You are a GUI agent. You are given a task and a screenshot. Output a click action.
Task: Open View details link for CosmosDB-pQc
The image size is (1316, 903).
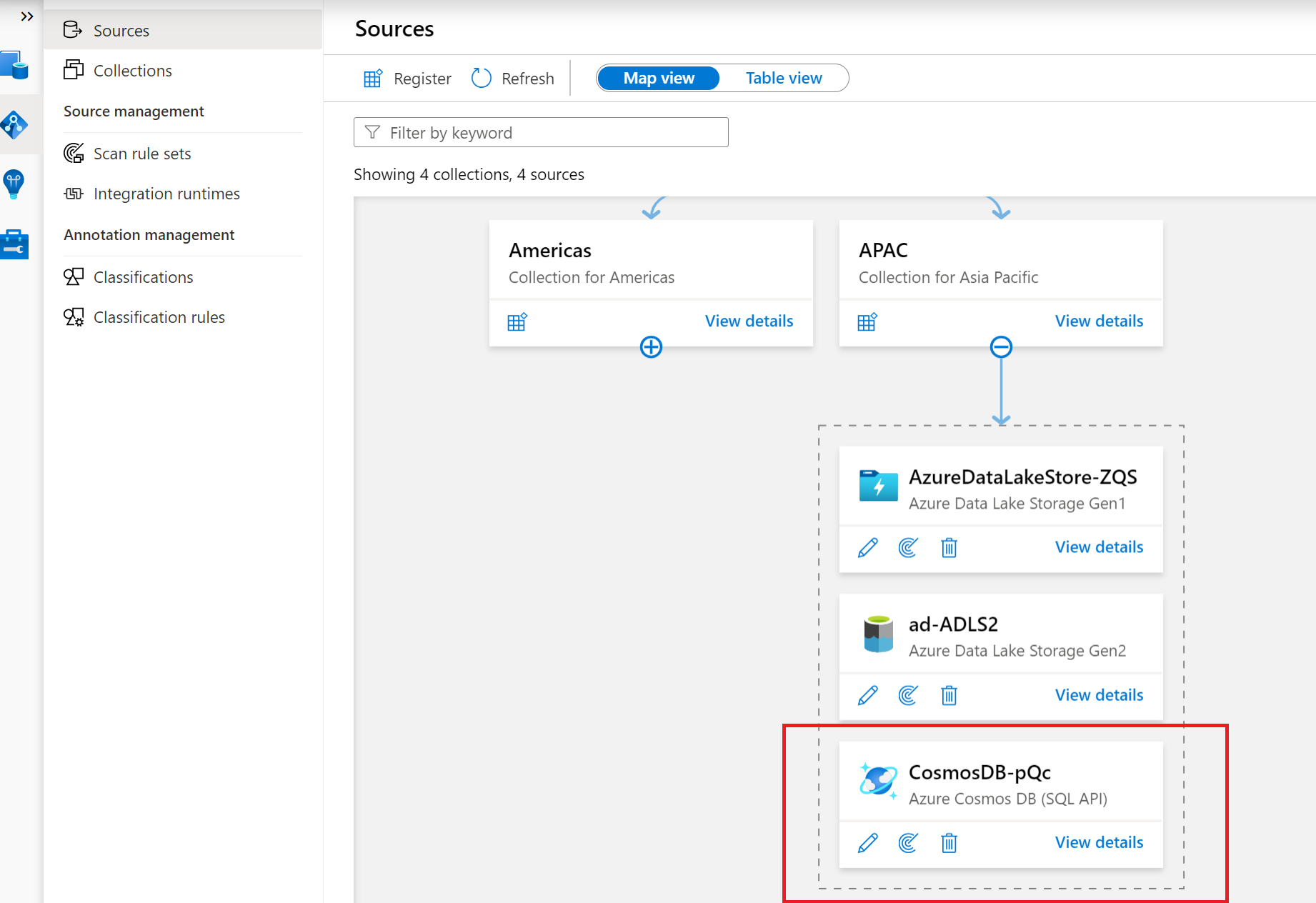tap(1099, 842)
